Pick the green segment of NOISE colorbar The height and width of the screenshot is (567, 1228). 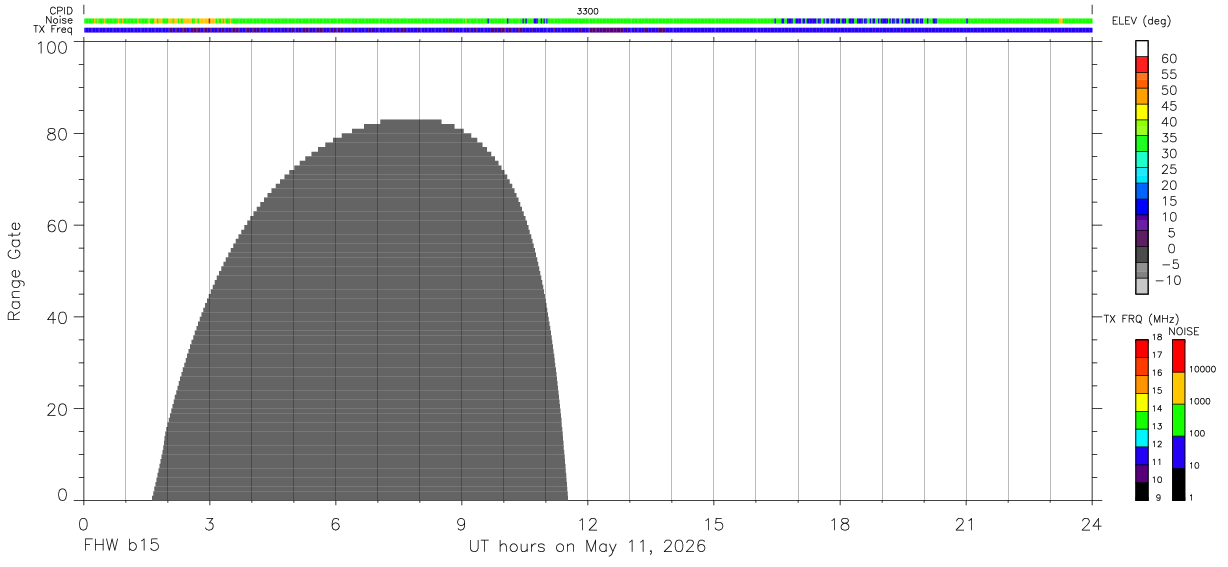tap(1178, 420)
